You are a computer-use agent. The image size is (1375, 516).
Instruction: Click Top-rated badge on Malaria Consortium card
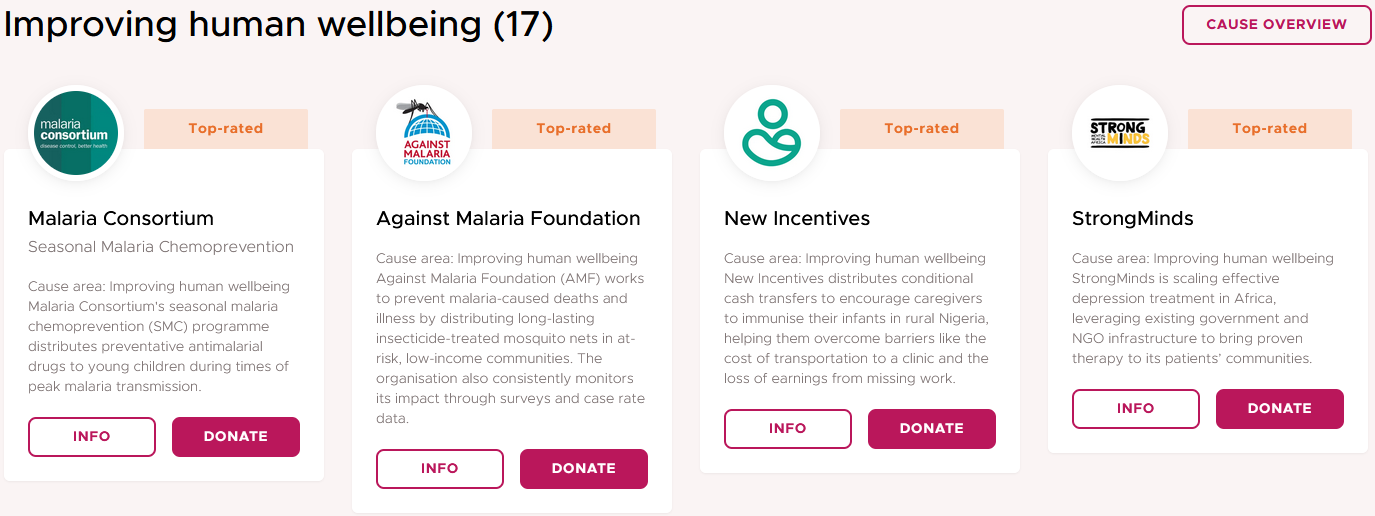226,129
